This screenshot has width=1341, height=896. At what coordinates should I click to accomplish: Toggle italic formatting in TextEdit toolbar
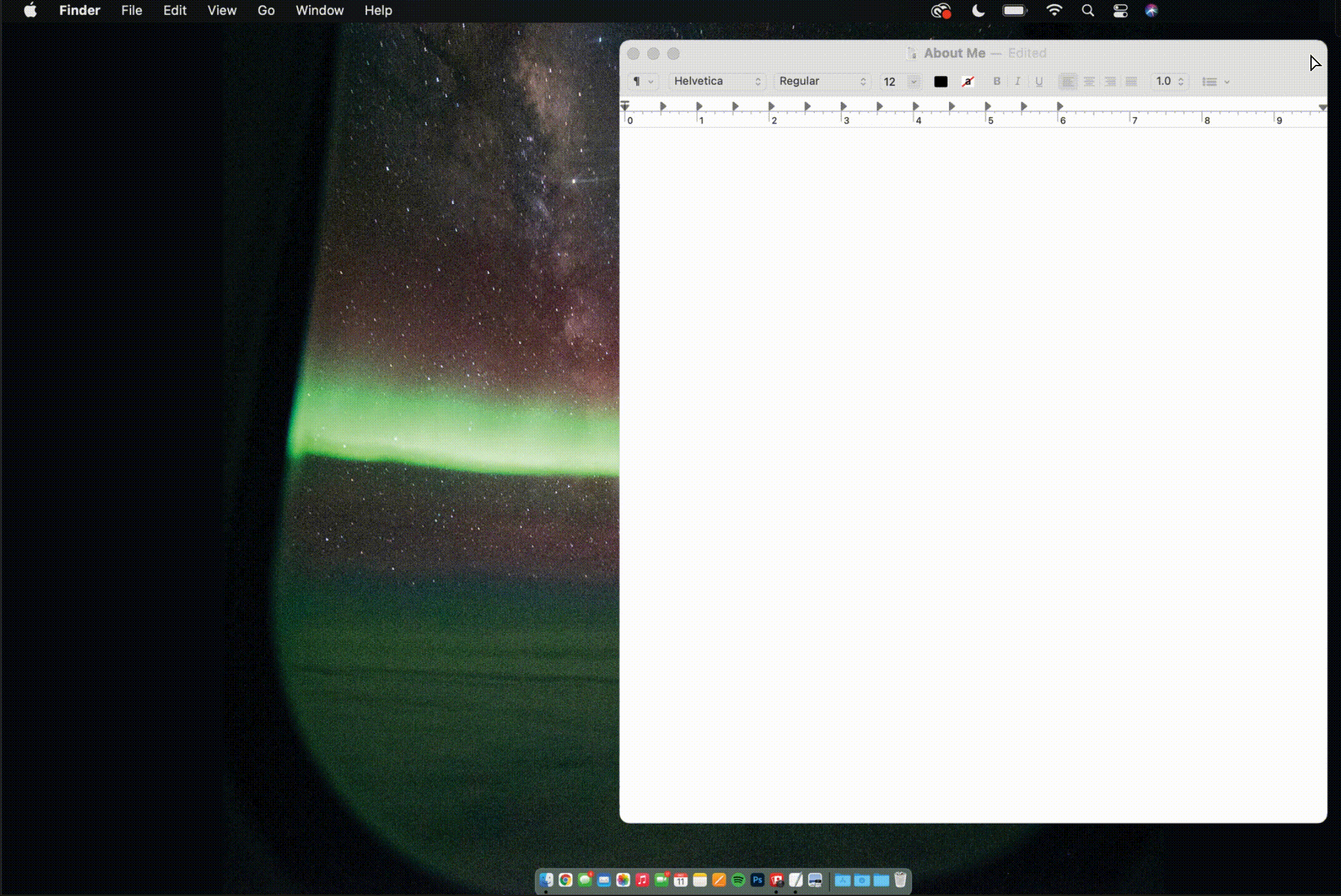[x=1018, y=81]
